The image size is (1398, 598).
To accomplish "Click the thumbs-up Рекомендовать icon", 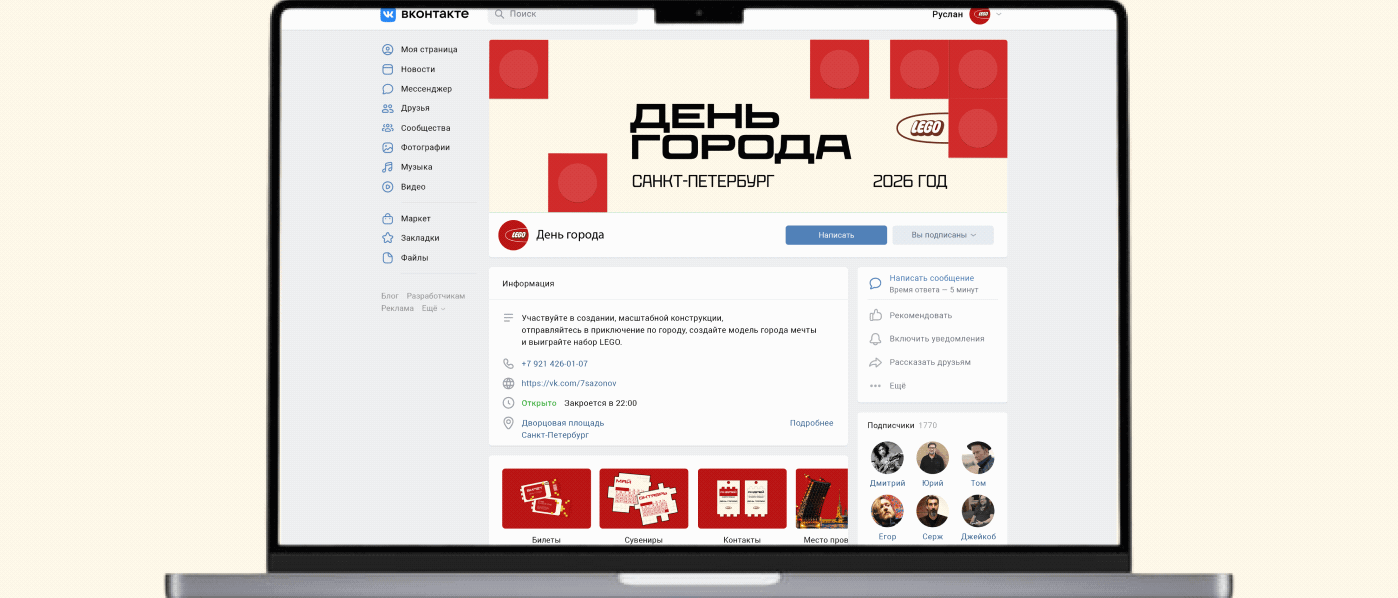I will [875, 315].
